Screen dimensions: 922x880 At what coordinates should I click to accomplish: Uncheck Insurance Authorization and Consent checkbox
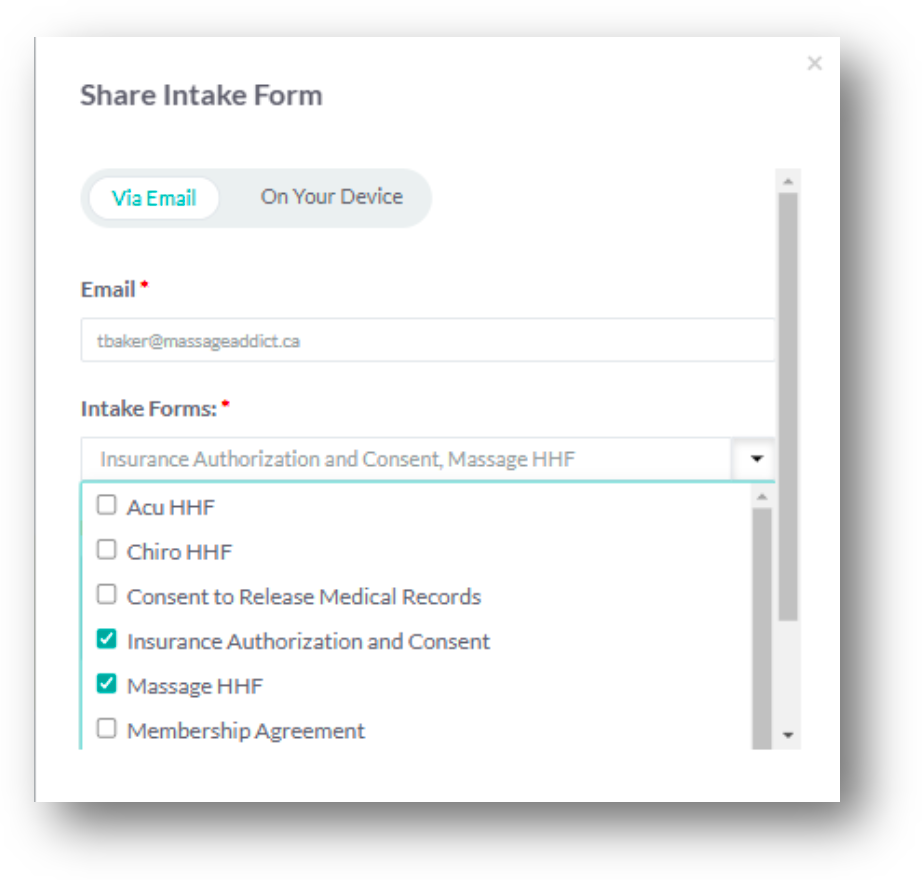(106, 639)
